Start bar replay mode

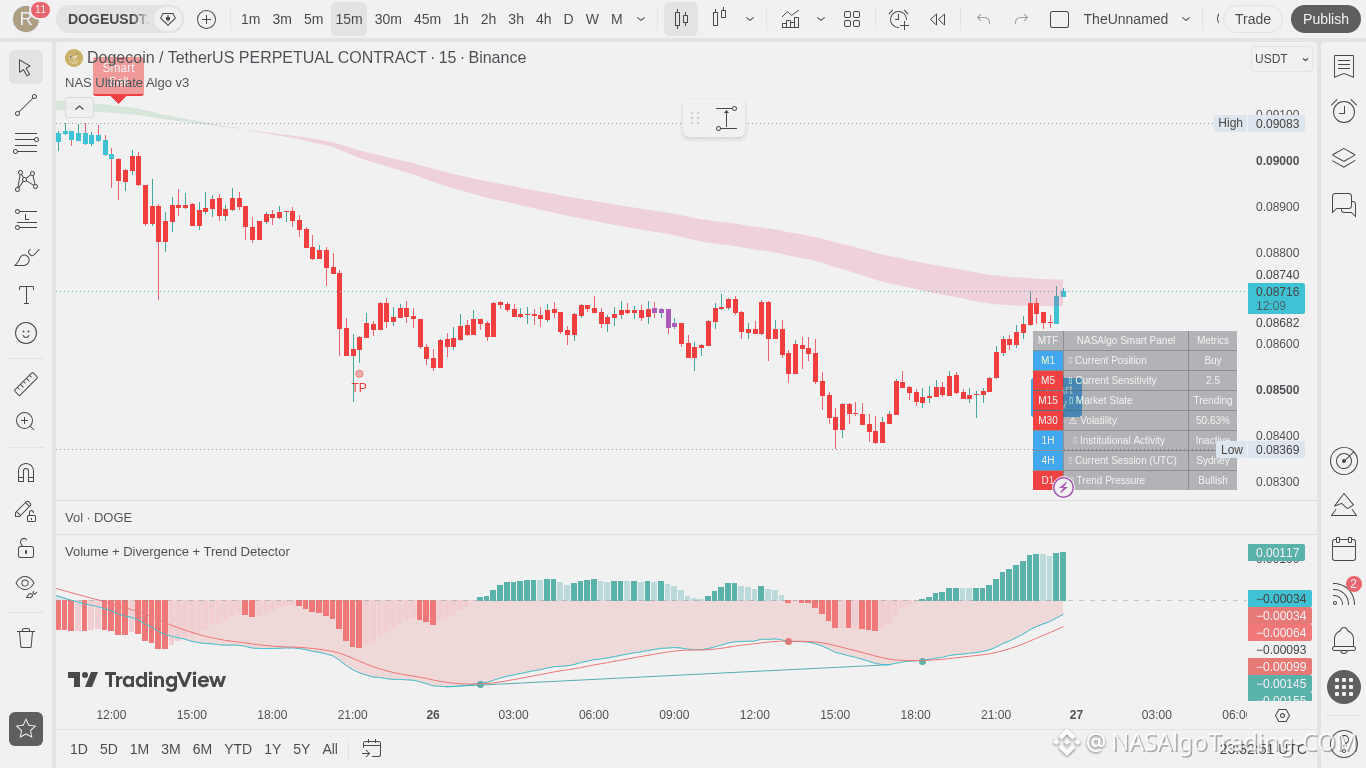click(x=938, y=19)
